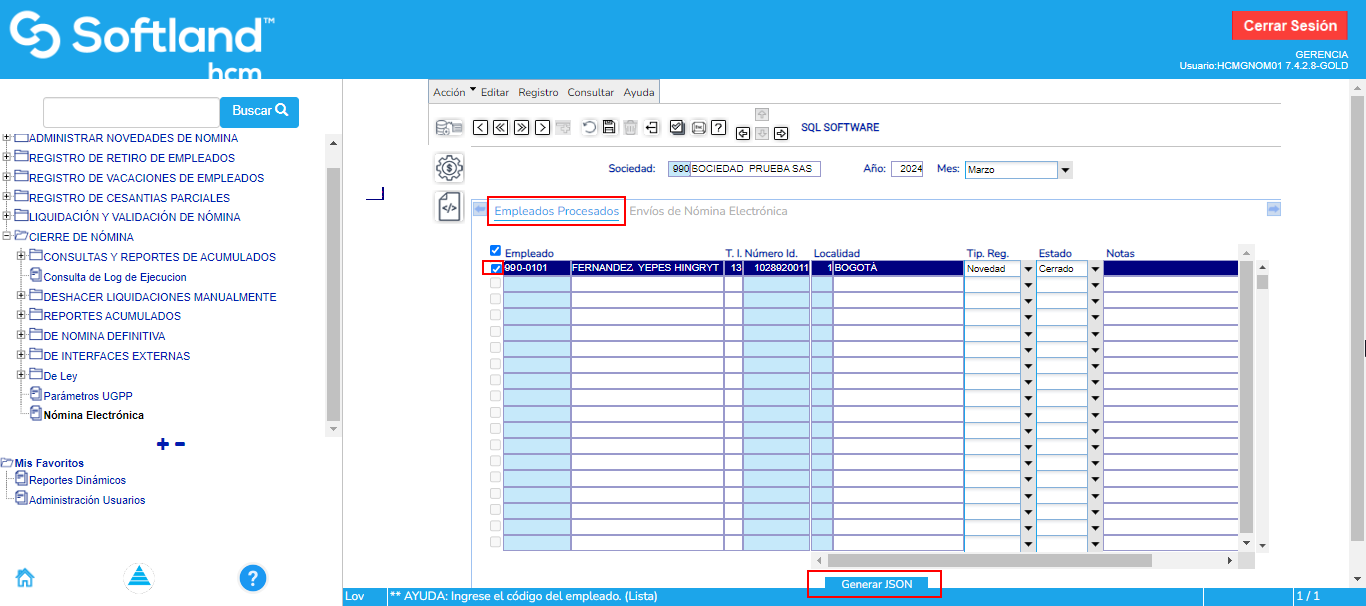The width and height of the screenshot is (1366, 606).
Task: Click the exit form icon in toolbar
Action: click(x=652, y=127)
